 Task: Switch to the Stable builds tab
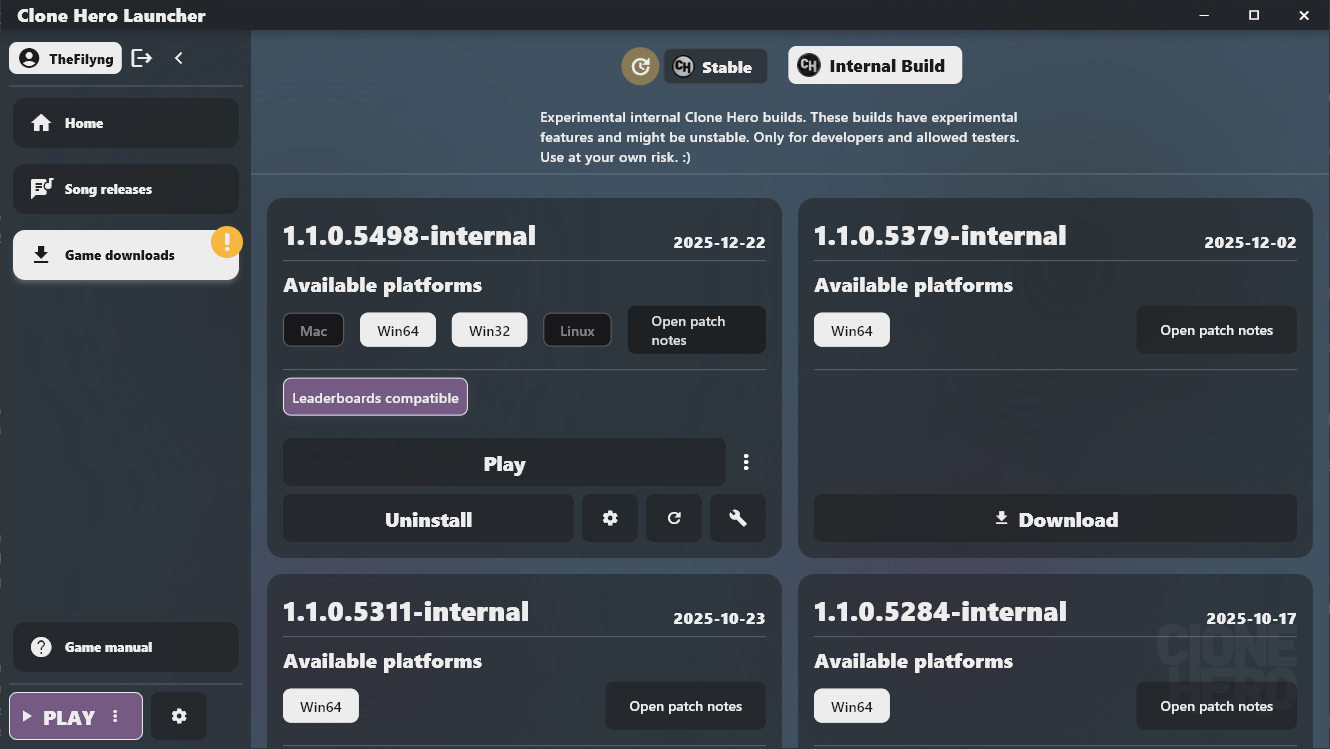tap(716, 67)
